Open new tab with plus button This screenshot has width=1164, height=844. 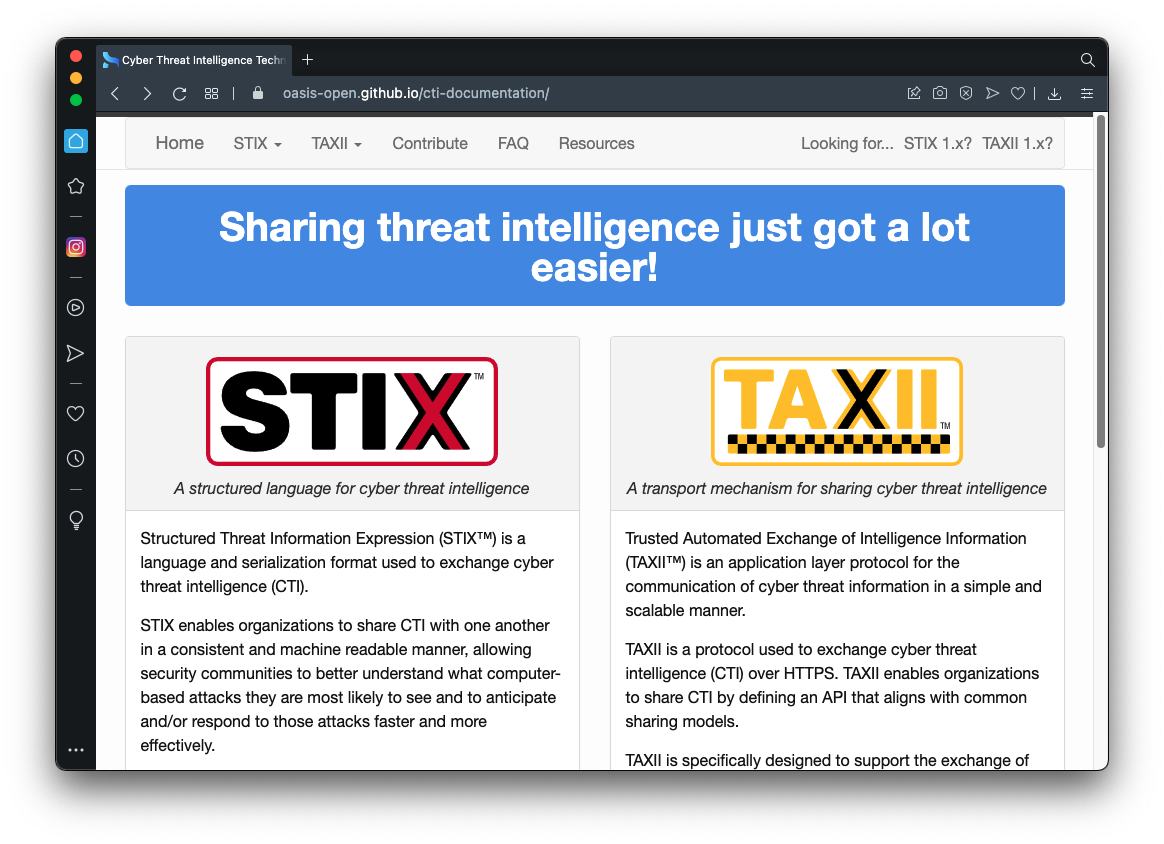(x=307, y=59)
